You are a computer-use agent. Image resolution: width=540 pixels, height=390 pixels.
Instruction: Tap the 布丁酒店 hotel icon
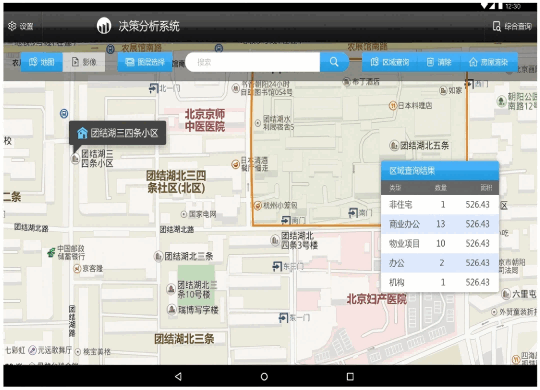[346, 82]
